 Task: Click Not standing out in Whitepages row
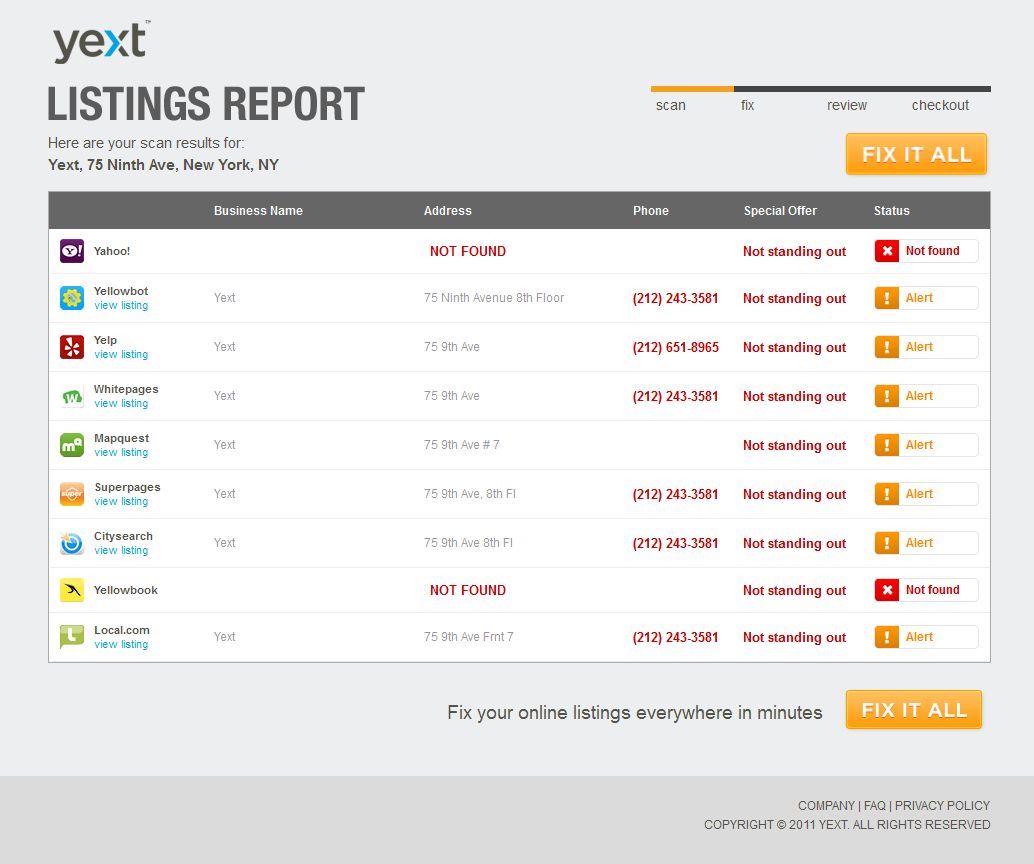795,396
